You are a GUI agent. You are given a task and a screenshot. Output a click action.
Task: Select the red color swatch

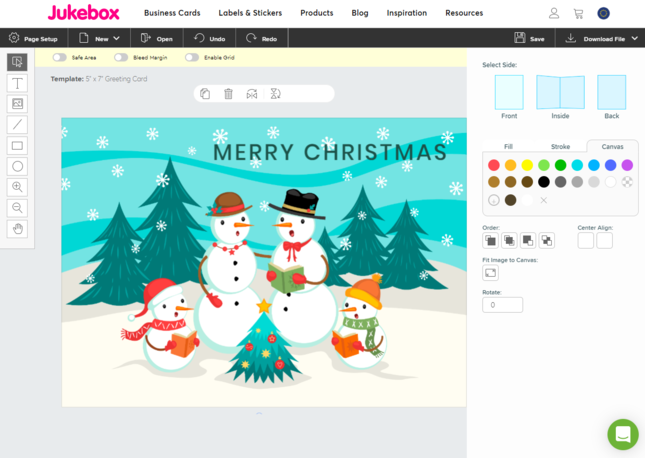pos(493,165)
